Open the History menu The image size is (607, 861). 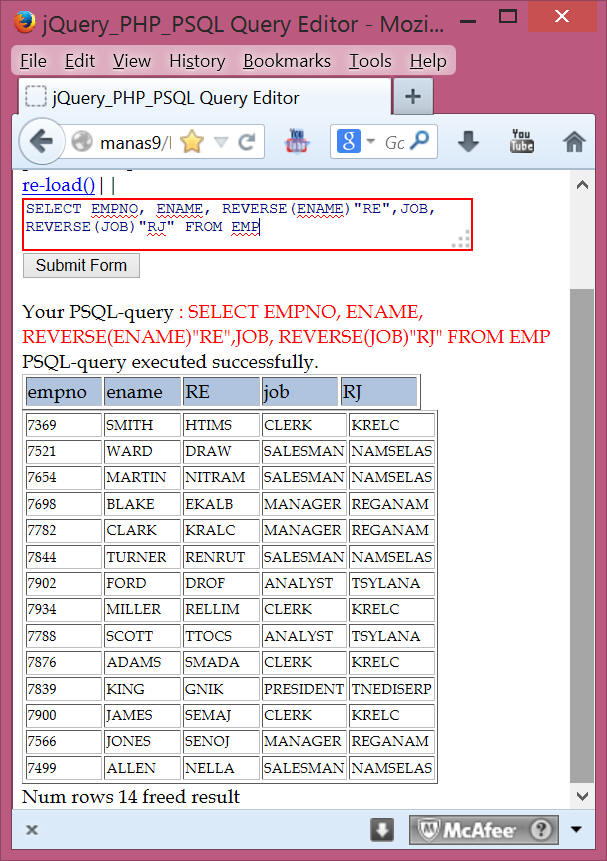click(x=197, y=61)
